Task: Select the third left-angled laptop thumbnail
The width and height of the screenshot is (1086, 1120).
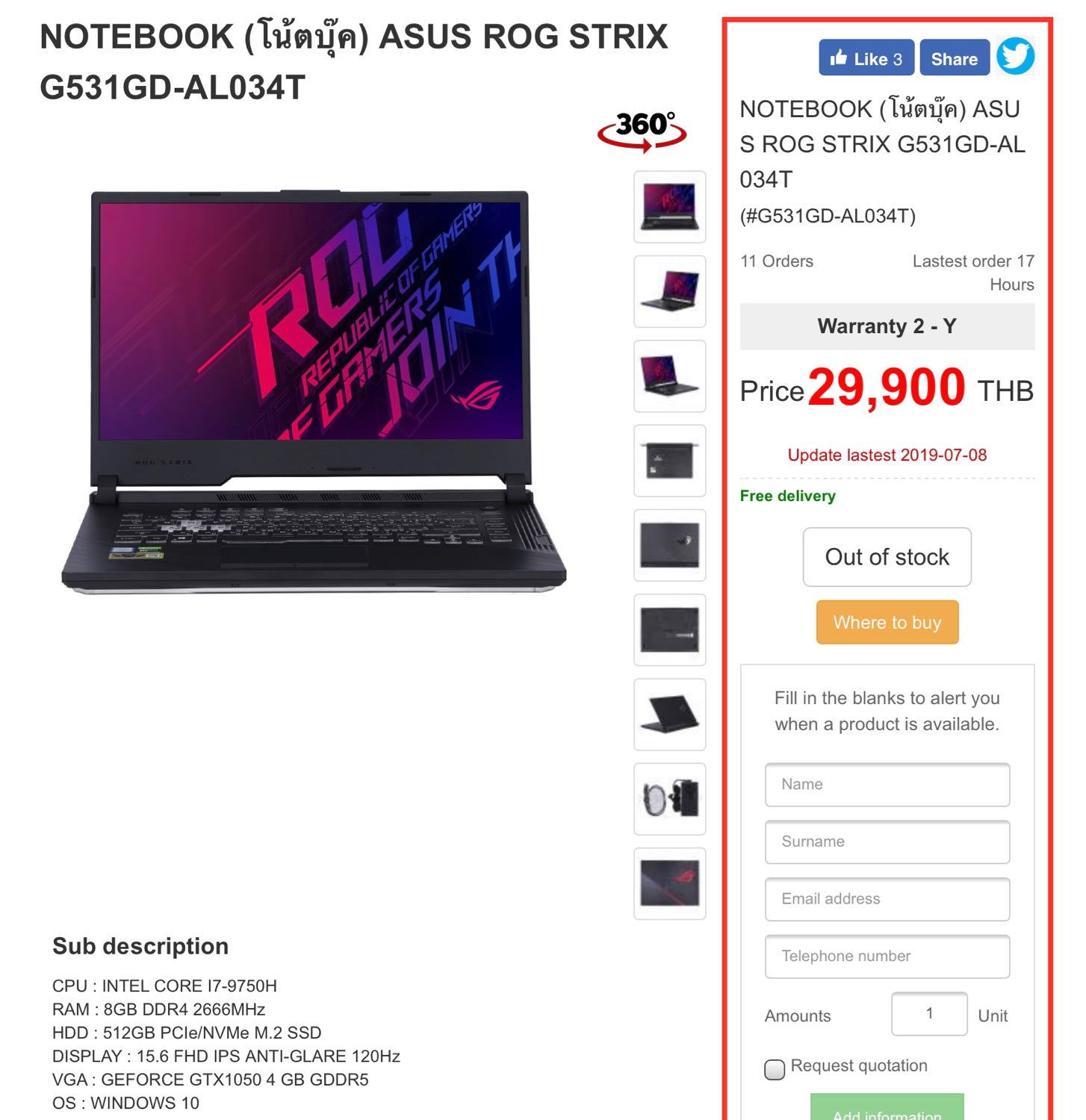Action: click(x=670, y=376)
